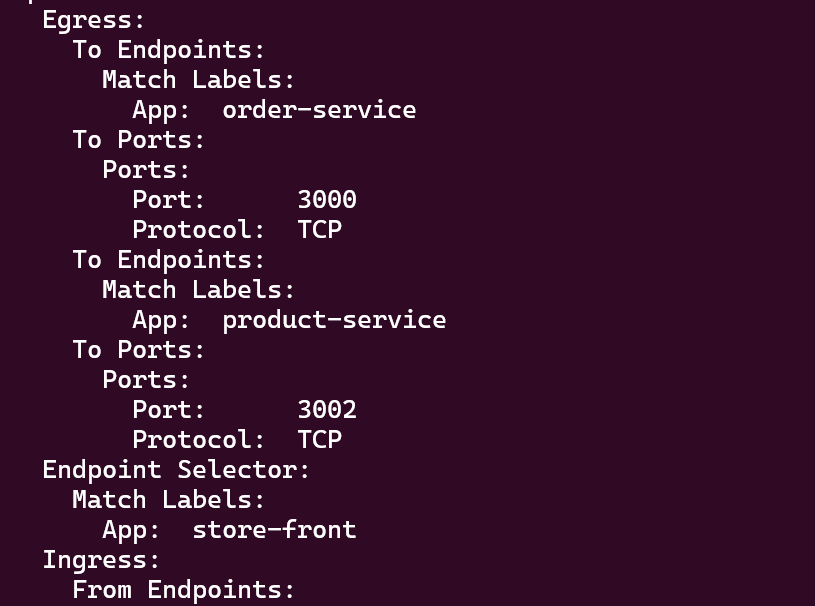Image resolution: width=815 pixels, height=606 pixels.
Task: Click the 'product-service' app label value
Action: click(334, 321)
